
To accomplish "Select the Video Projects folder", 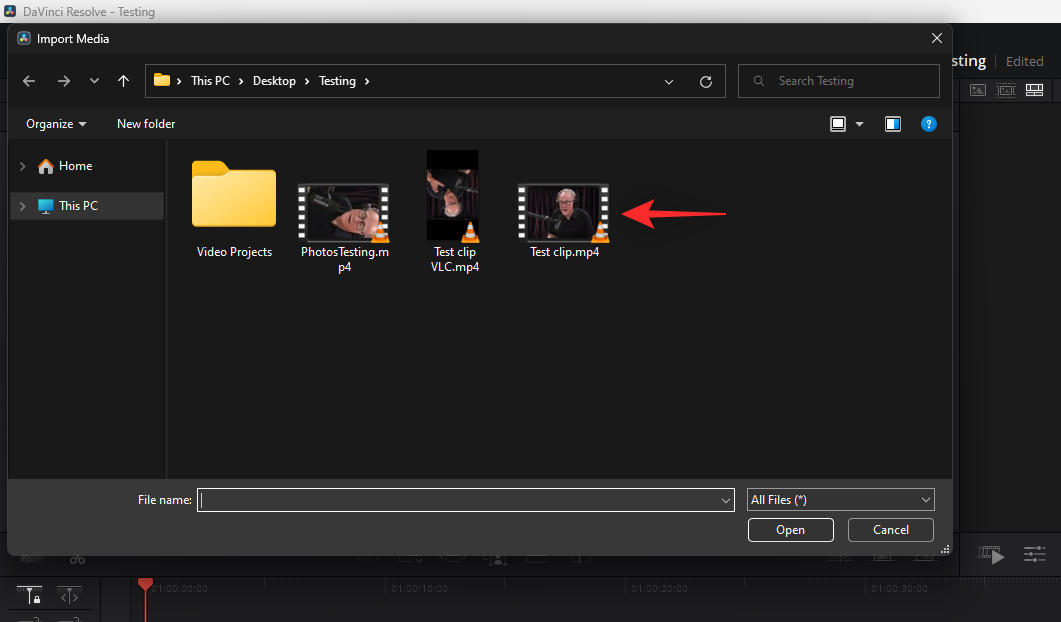I will (x=234, y=194).
